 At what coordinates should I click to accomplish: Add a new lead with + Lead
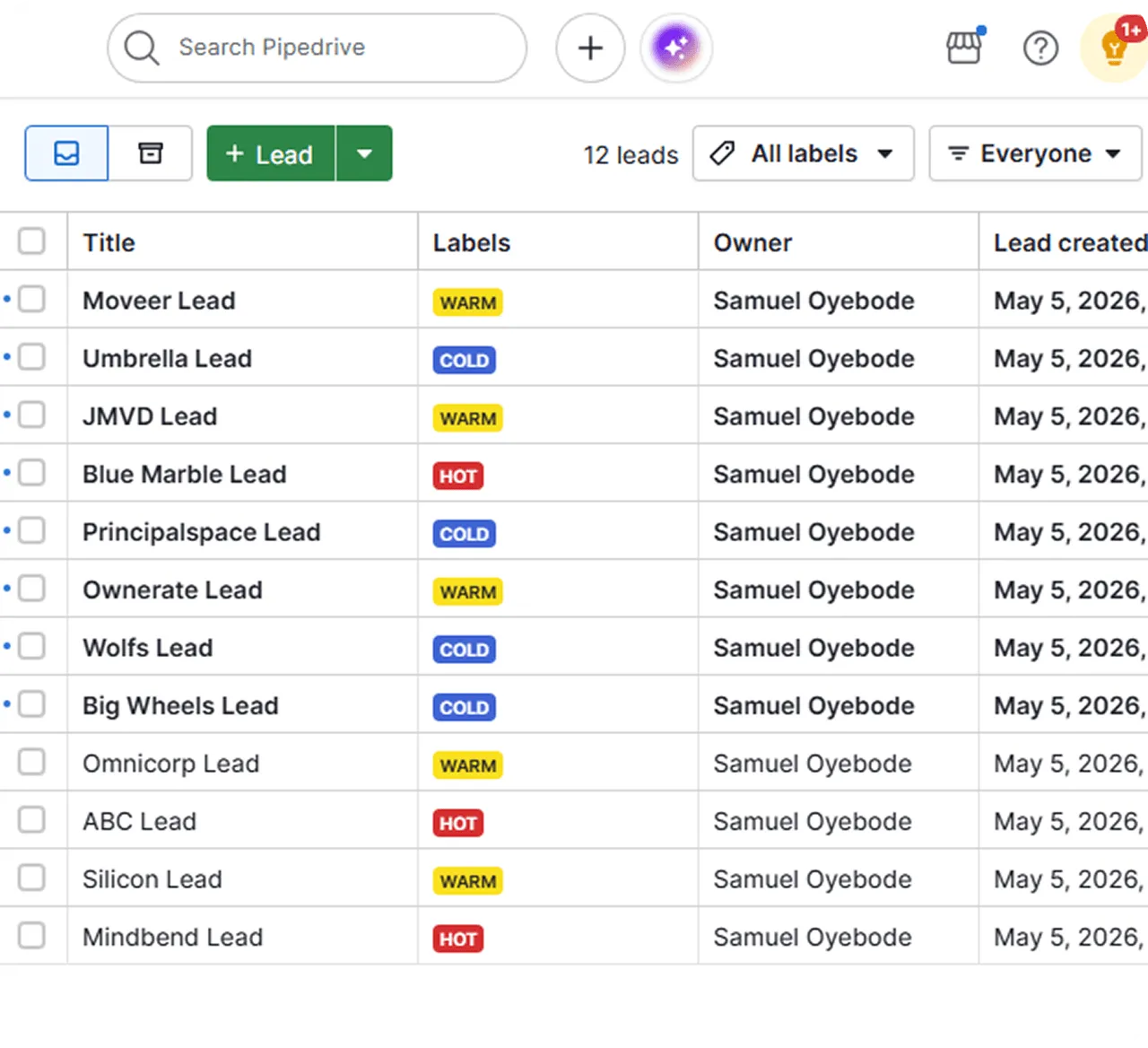tap(271, 153)
